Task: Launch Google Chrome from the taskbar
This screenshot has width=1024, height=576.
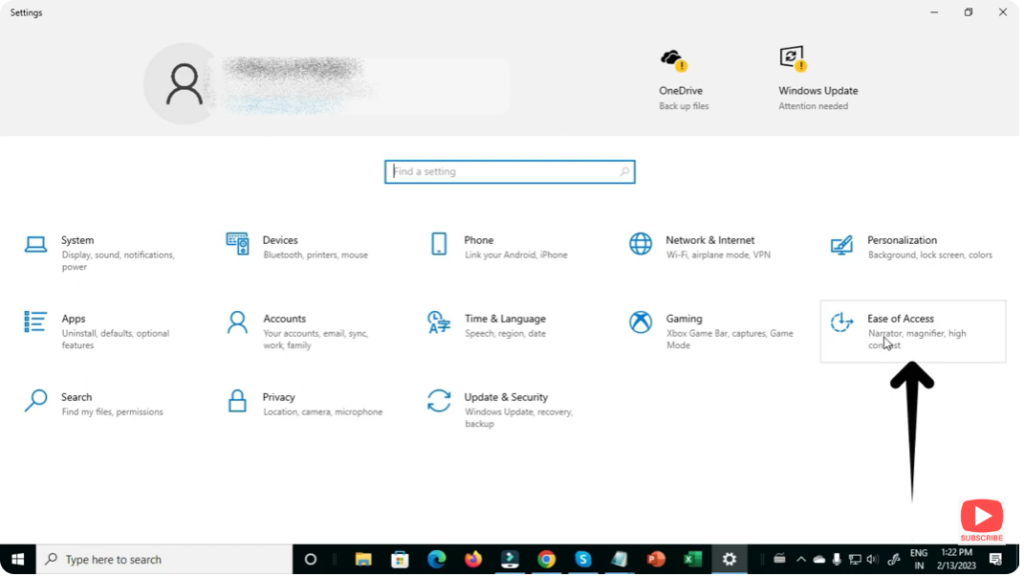Action: coord(546,559)
